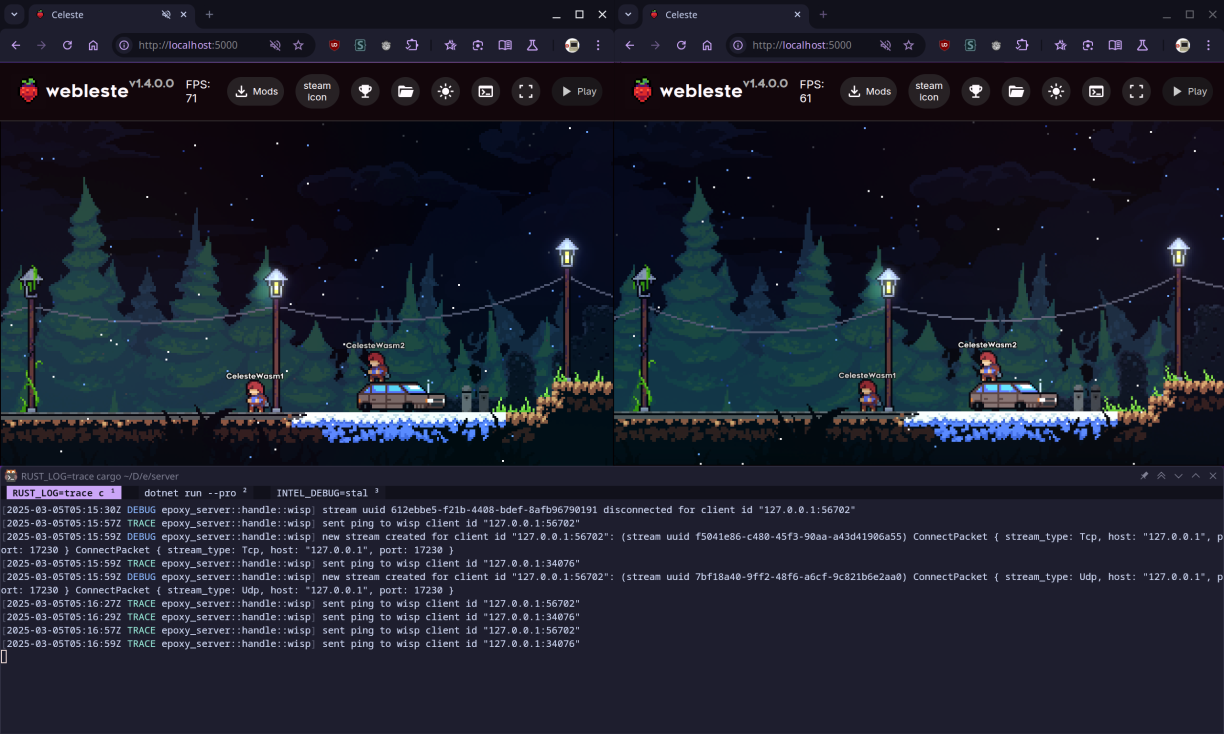Open a new tab in the left browser
1224x734 pixels.
pos(209,15)
